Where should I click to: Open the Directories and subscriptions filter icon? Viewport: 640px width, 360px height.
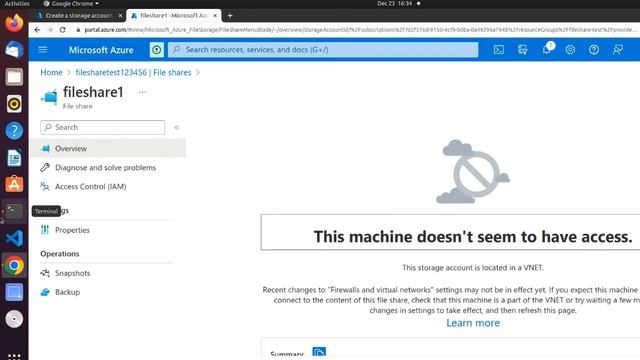[522, 50]
